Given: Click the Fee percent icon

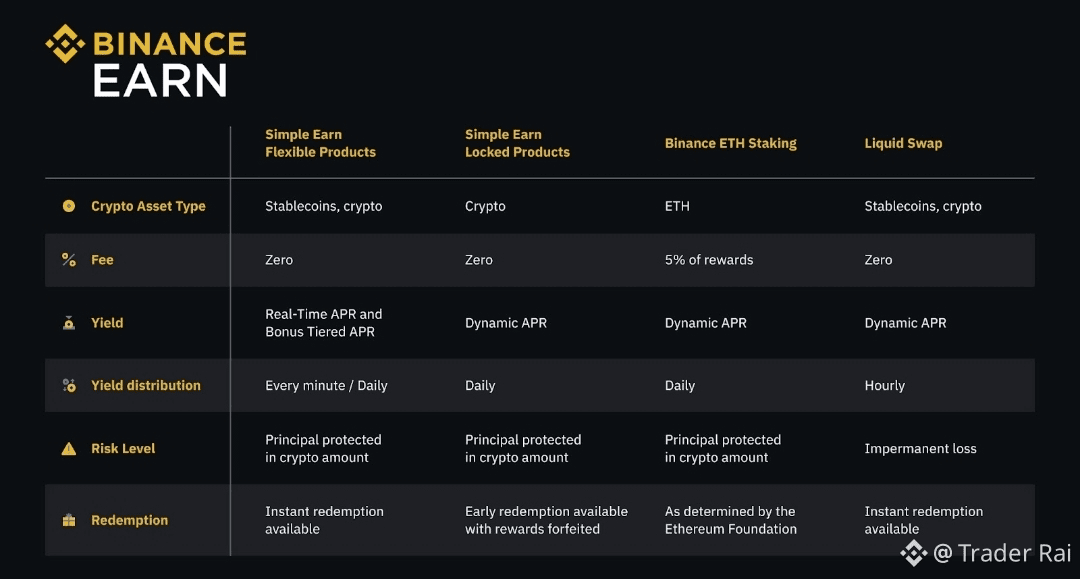Looking at the screenshot, I should click(x=69, y=260).
